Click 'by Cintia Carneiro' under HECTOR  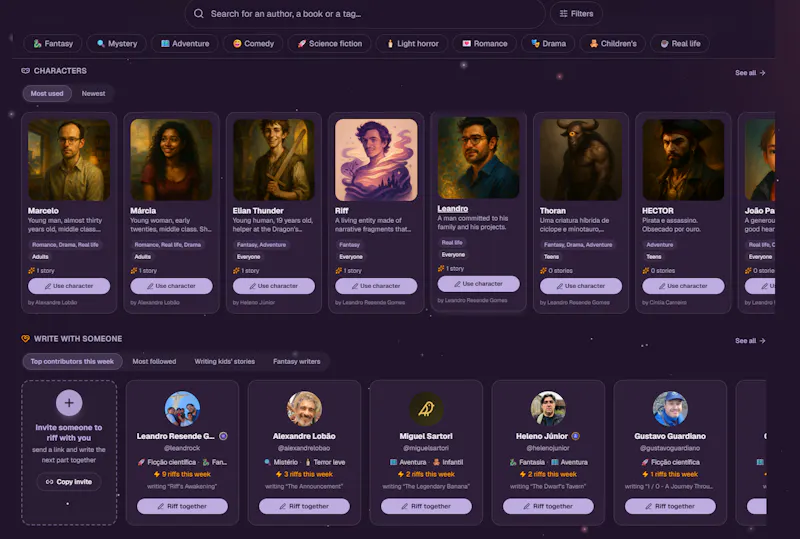[x=664, y=303]
